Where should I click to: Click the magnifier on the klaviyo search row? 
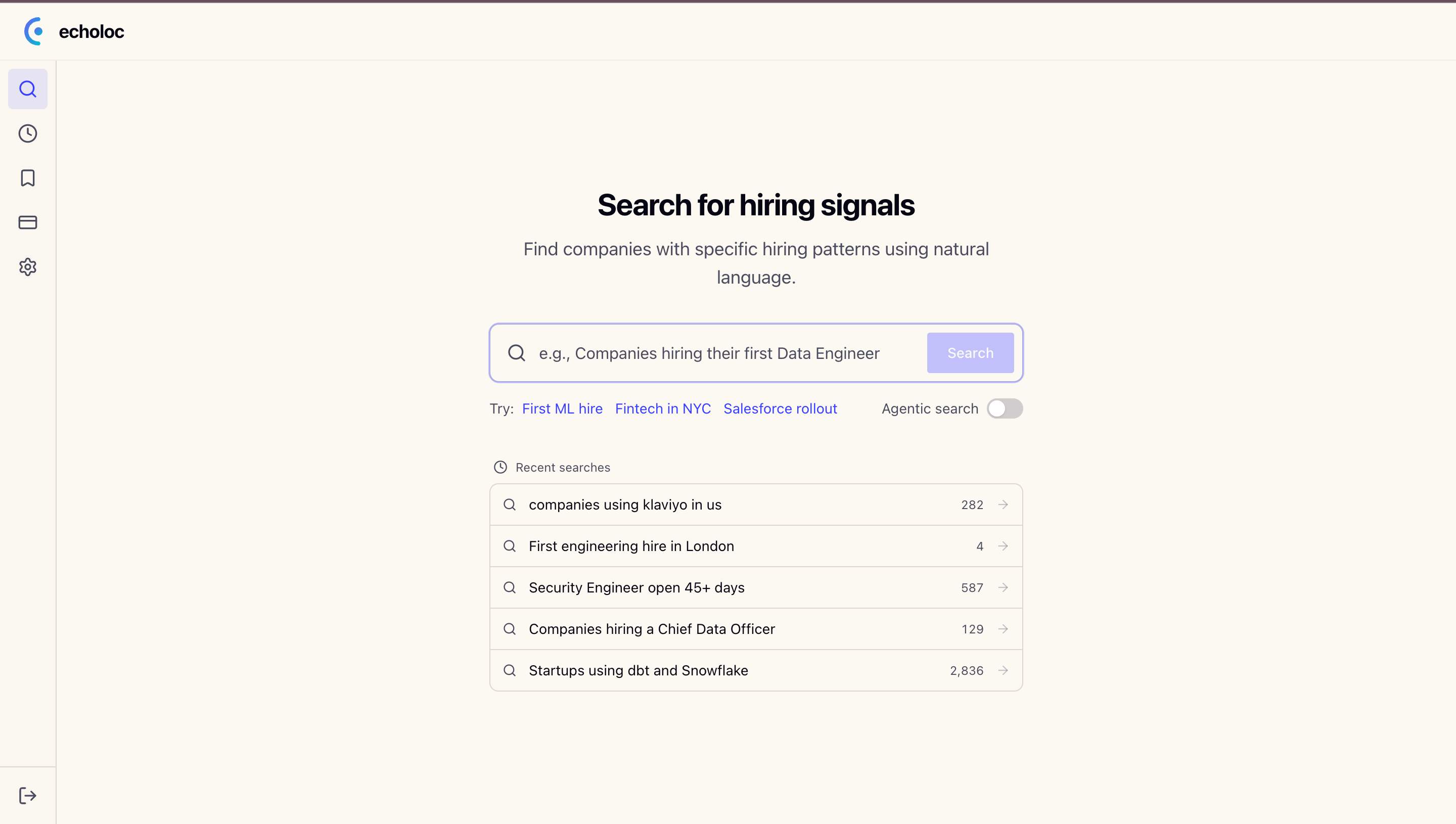(509, 504)
